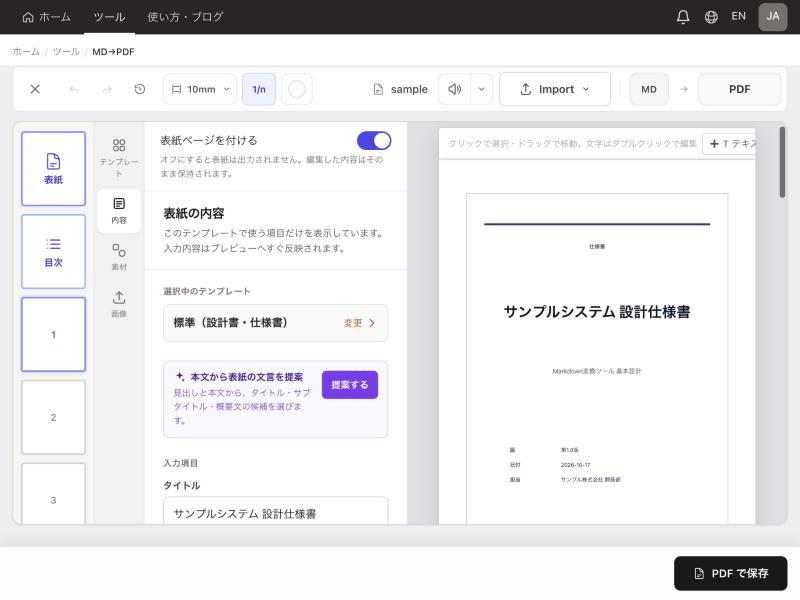Image resolution: width=800 pixels, height=600 pixels.
Task: Click the preview vertical scrollbar
Action: click(782, 162)
